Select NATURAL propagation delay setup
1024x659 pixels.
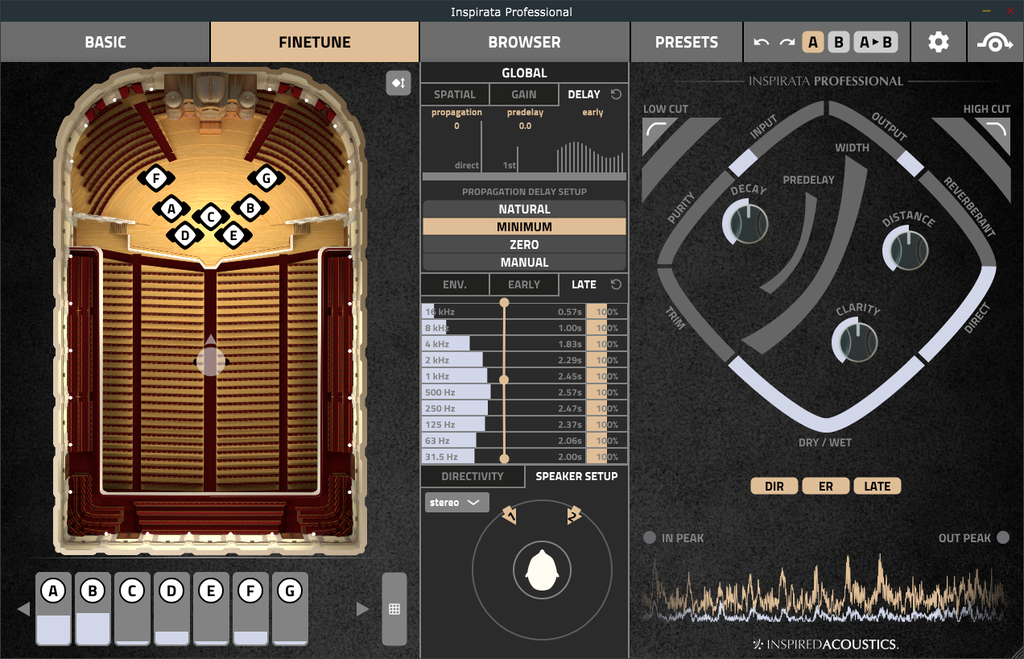524,209
